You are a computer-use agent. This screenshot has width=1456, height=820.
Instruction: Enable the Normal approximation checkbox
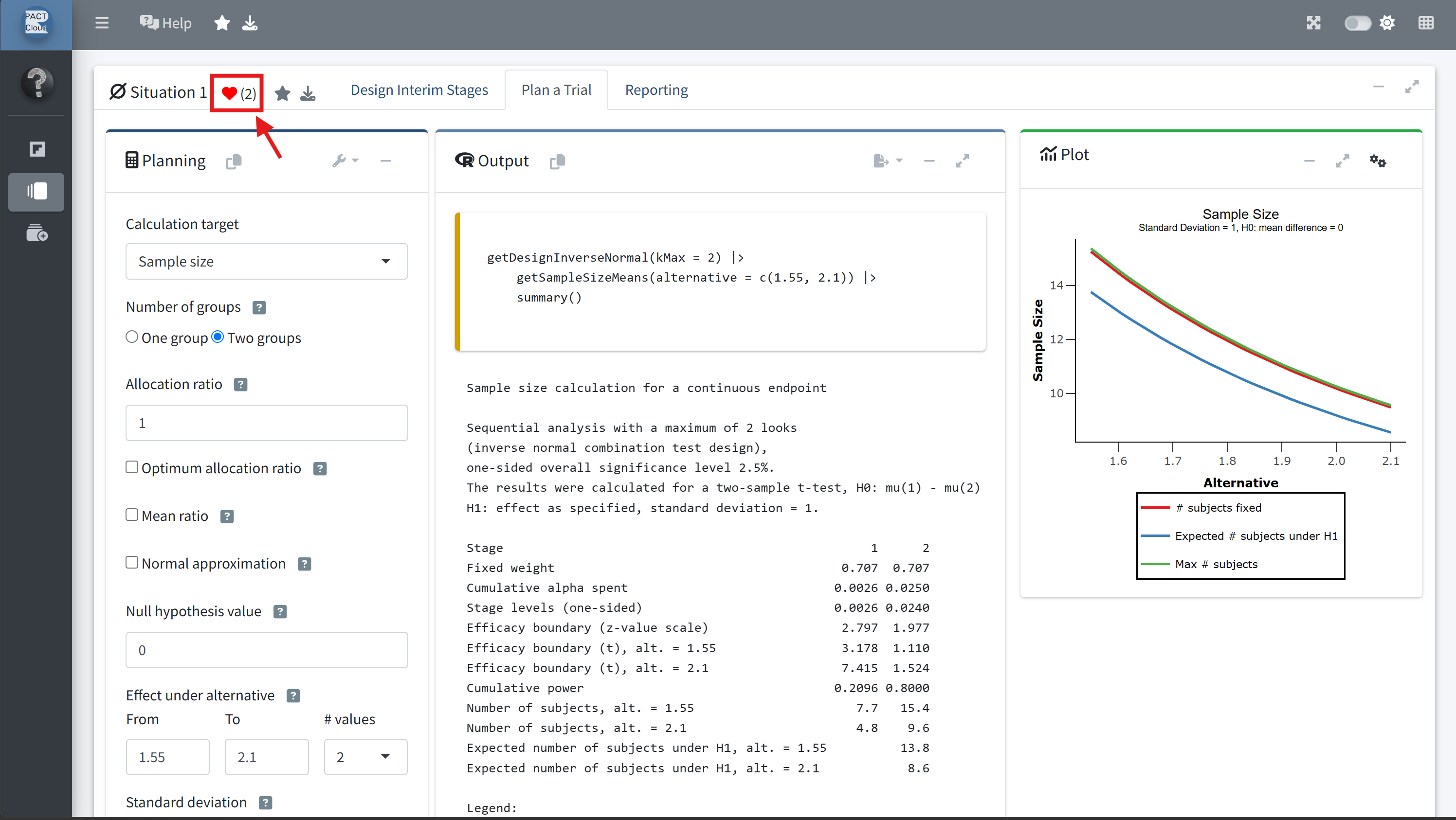click(x=132, y=563)
